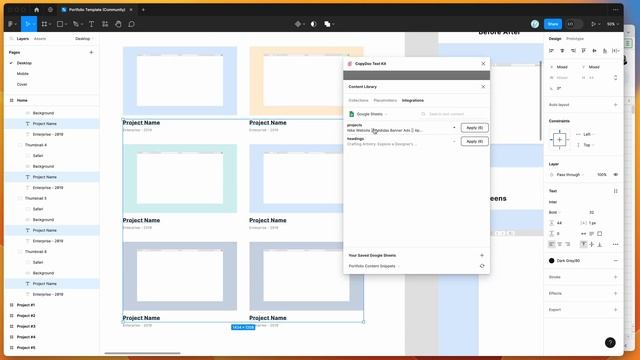
Task: Select the Pen tool
Action: tap(76, 24)
